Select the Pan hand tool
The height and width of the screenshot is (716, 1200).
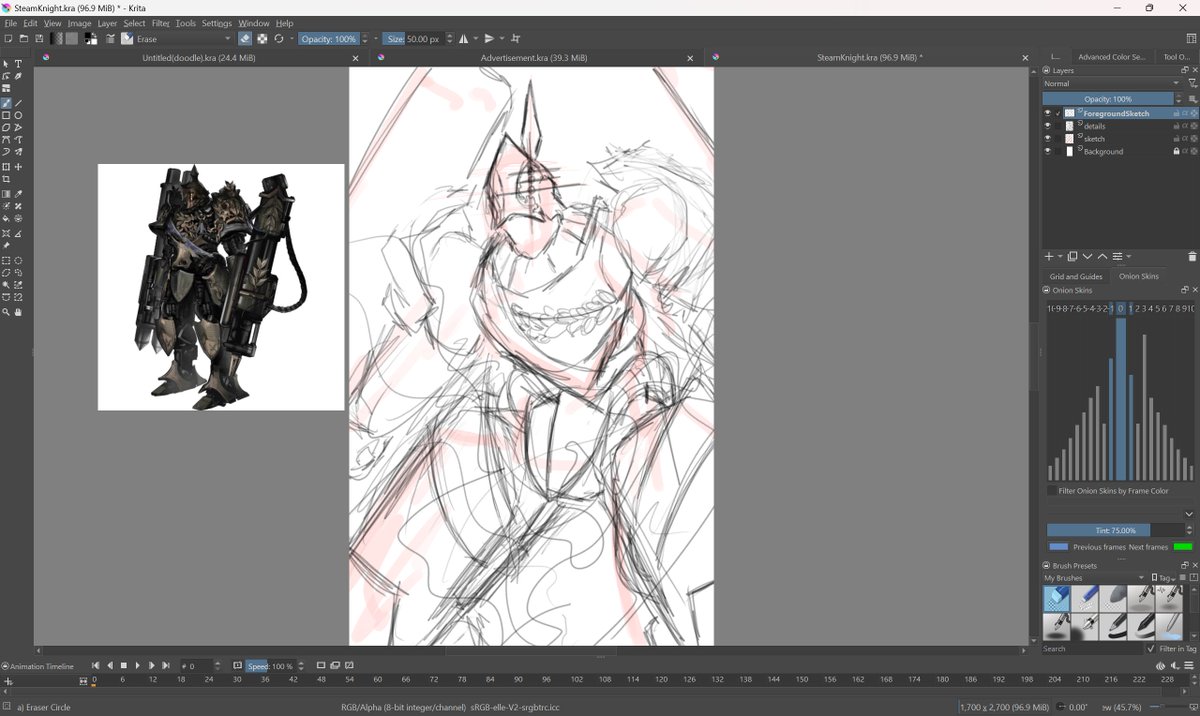point(18,312)
